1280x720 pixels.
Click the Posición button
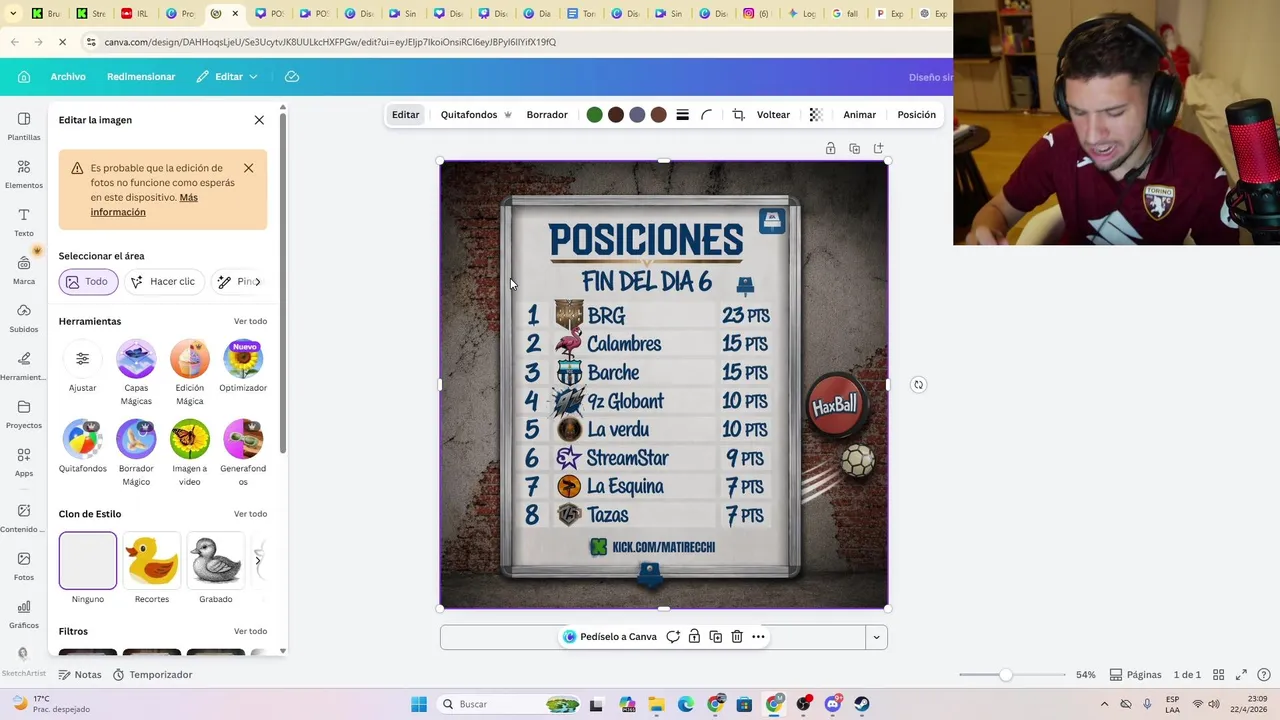tap(916, 115)
